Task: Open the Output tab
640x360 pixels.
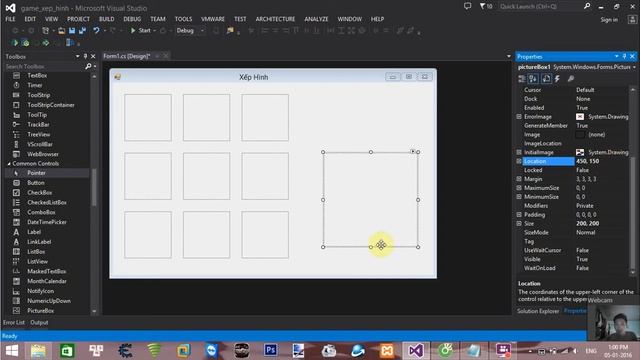Action: pos(39,322)
